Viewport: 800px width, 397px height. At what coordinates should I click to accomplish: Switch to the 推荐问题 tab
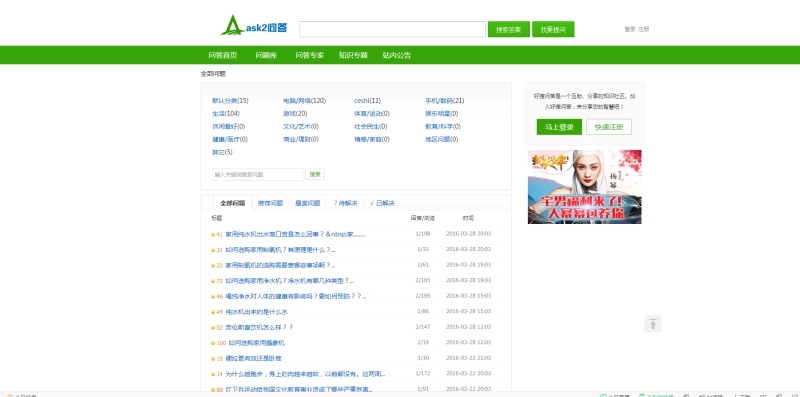coord(270,203)
